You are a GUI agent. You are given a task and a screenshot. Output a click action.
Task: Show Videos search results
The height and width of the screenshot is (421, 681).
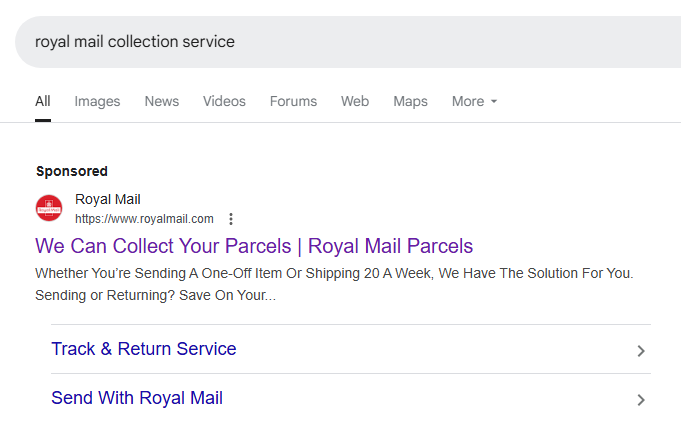click(x=224, y=101)
